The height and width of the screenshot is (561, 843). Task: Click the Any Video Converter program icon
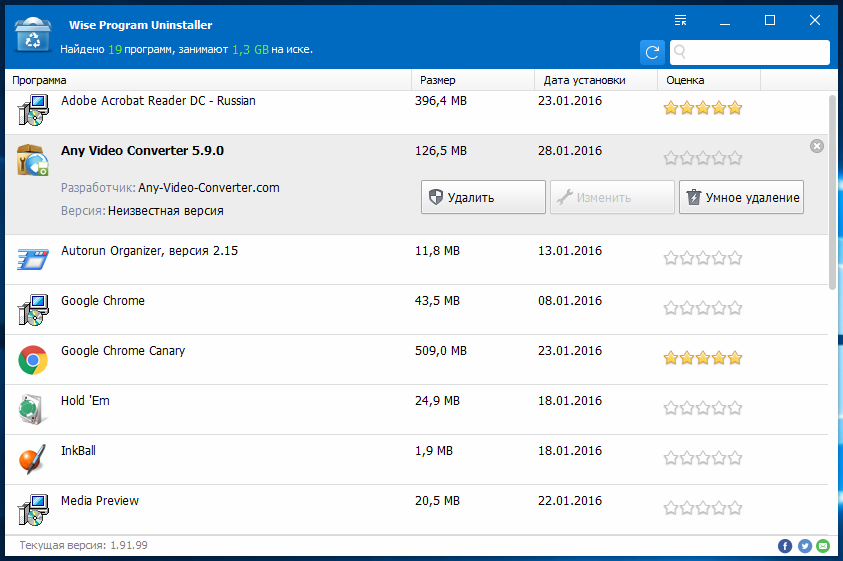pos(33,160)
